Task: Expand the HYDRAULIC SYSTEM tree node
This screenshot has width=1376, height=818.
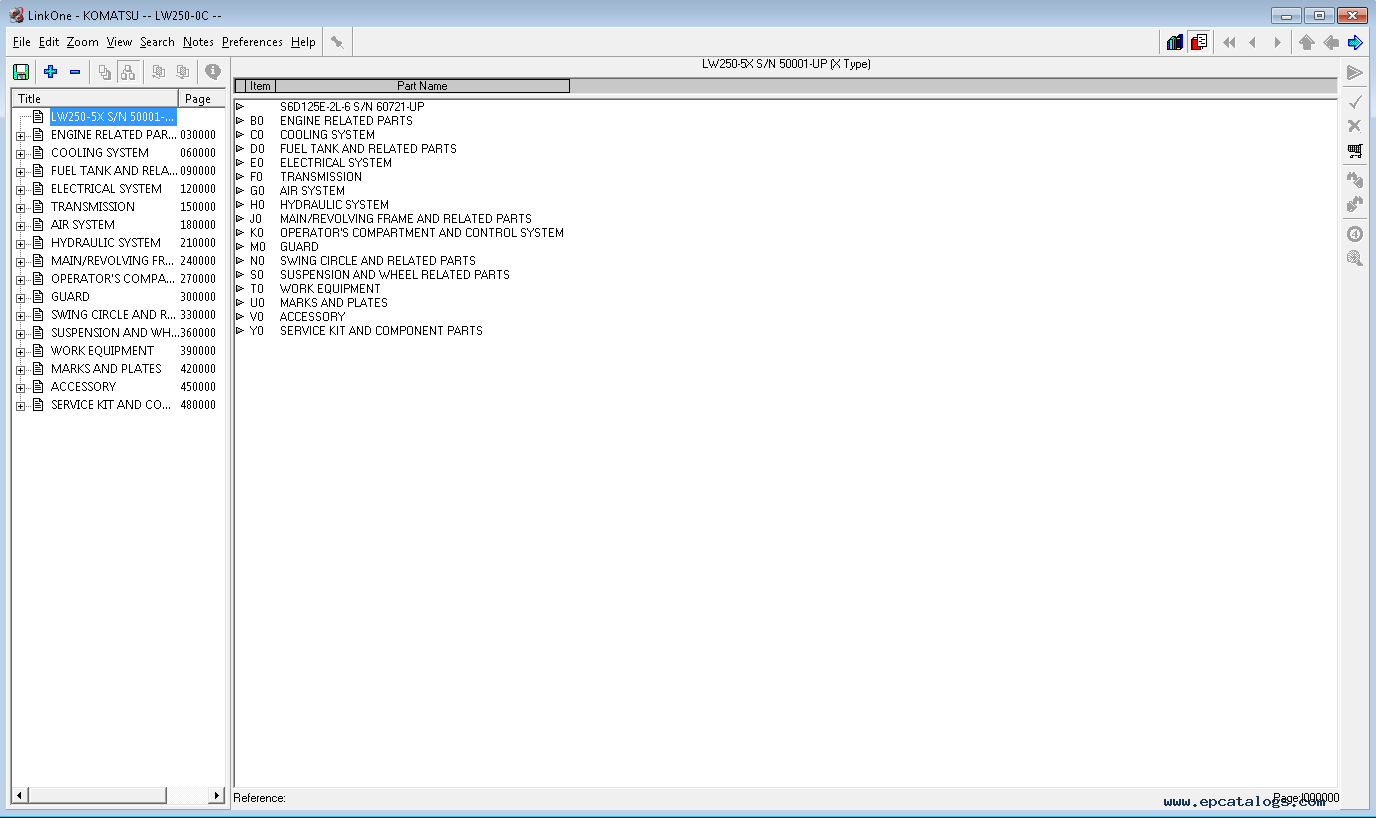Action: 21,244
